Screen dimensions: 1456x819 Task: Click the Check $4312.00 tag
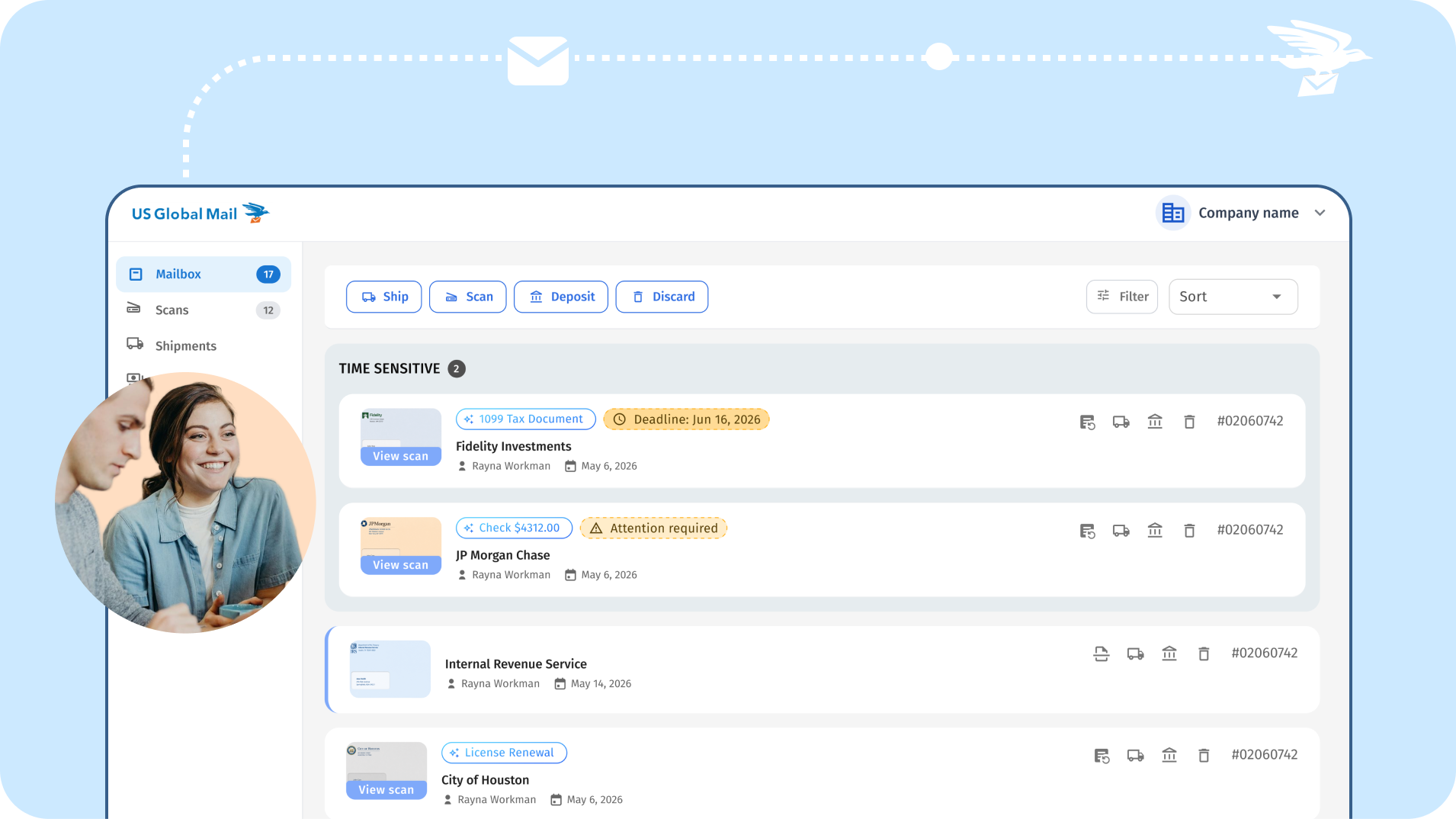(515, 528)
